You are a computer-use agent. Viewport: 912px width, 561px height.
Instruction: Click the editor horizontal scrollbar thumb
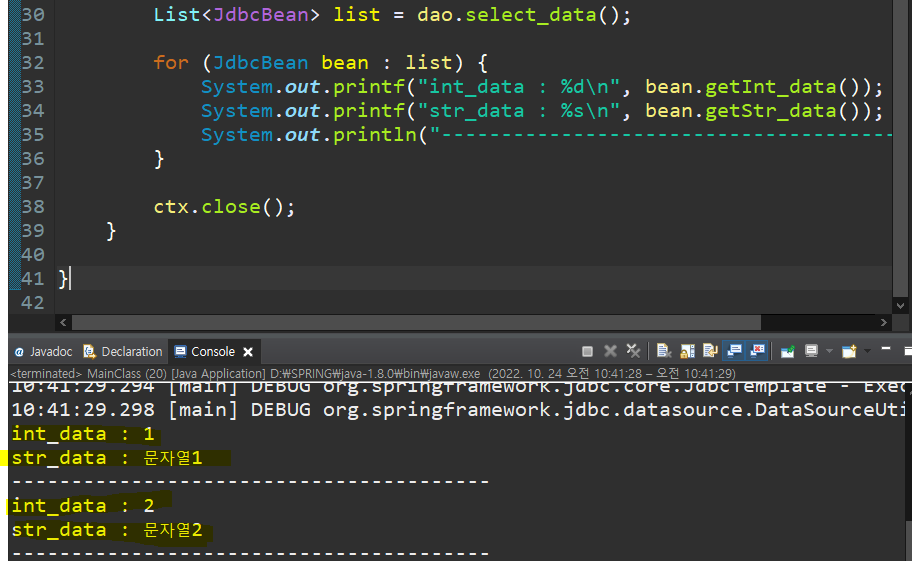pyautogui.click(x=416, y=322)
